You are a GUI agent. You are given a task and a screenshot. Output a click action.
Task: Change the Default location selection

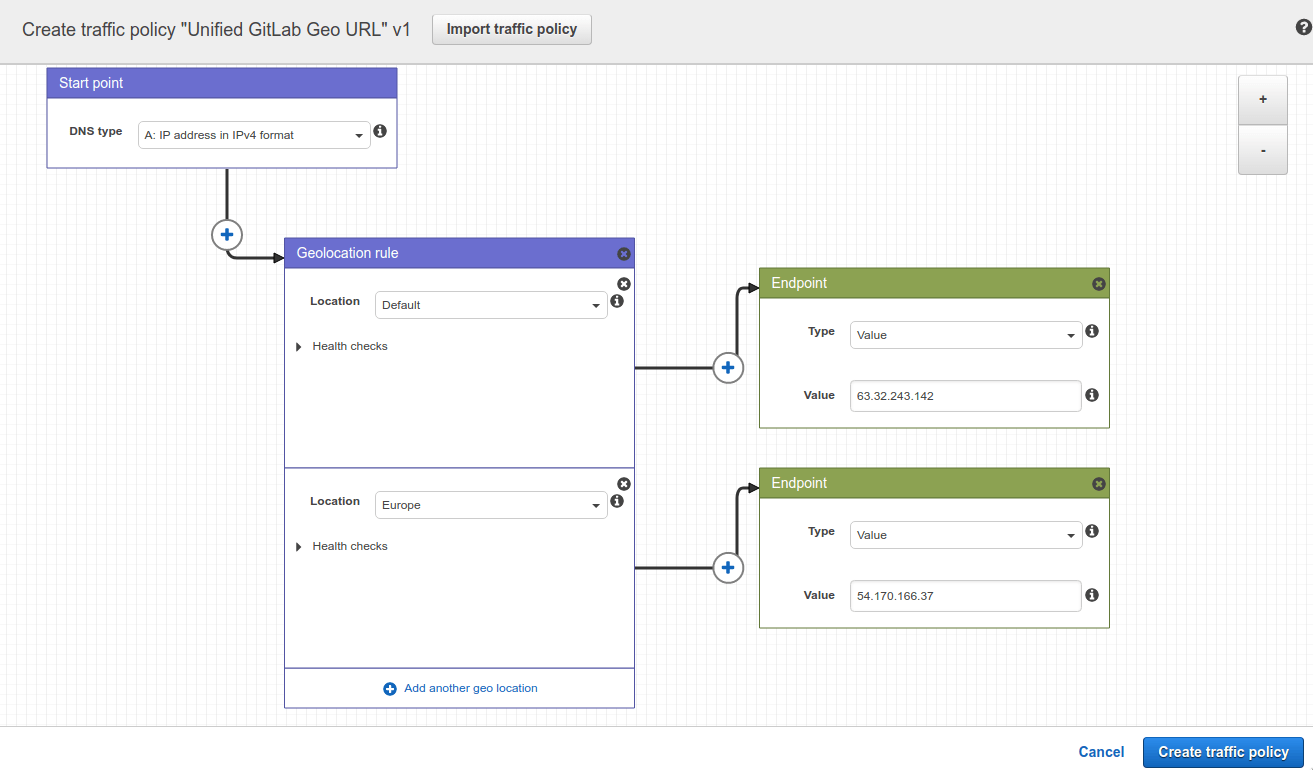490,304
